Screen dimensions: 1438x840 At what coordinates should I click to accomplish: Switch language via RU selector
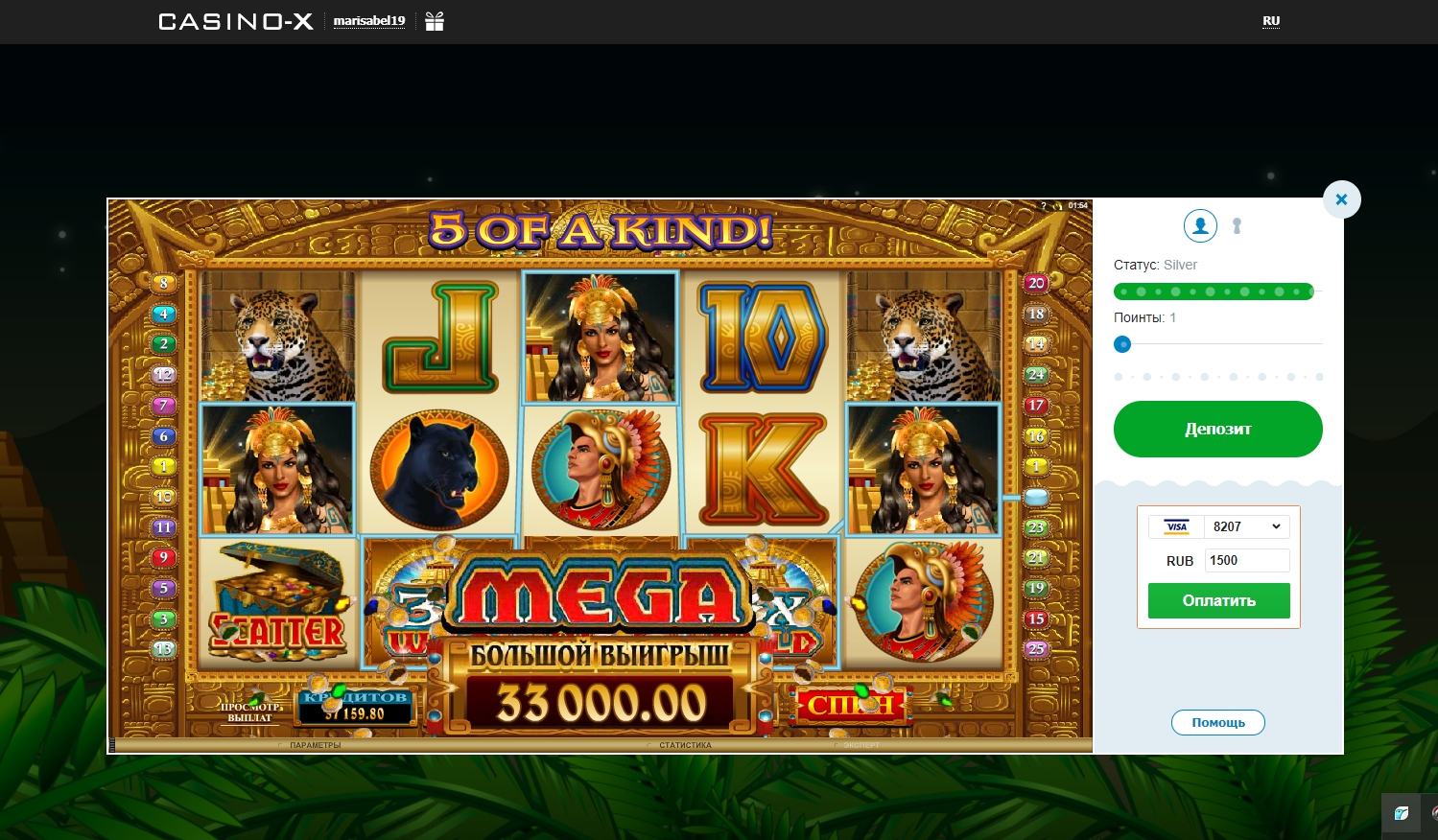1271,21
